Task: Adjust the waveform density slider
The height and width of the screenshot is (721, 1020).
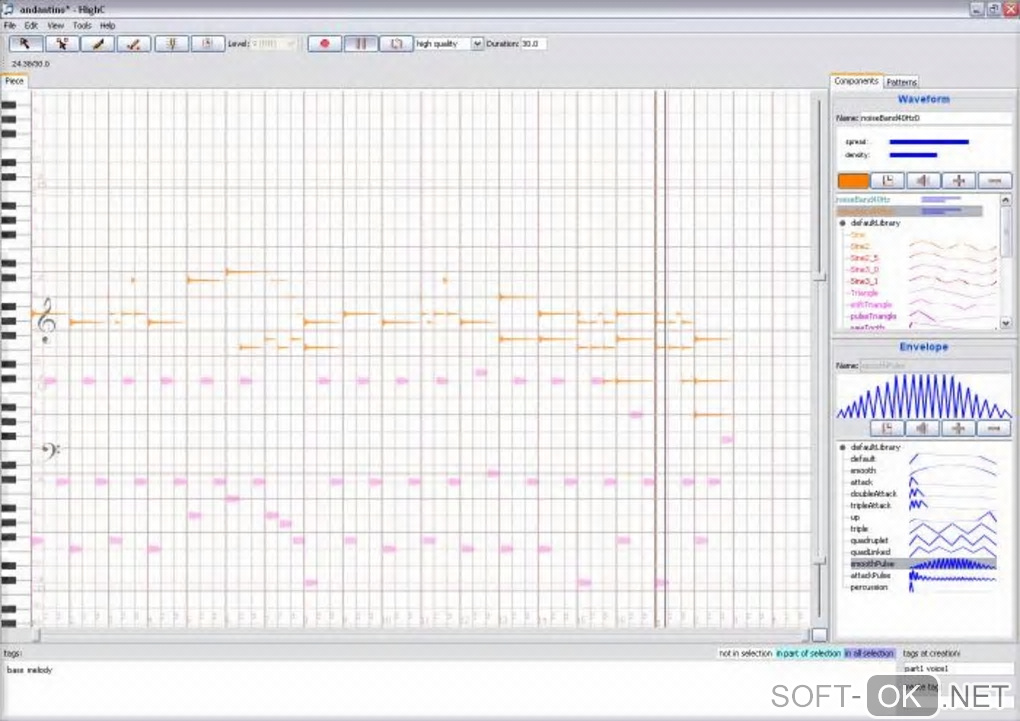Action: pyautogui.click(x=913, y=155)
